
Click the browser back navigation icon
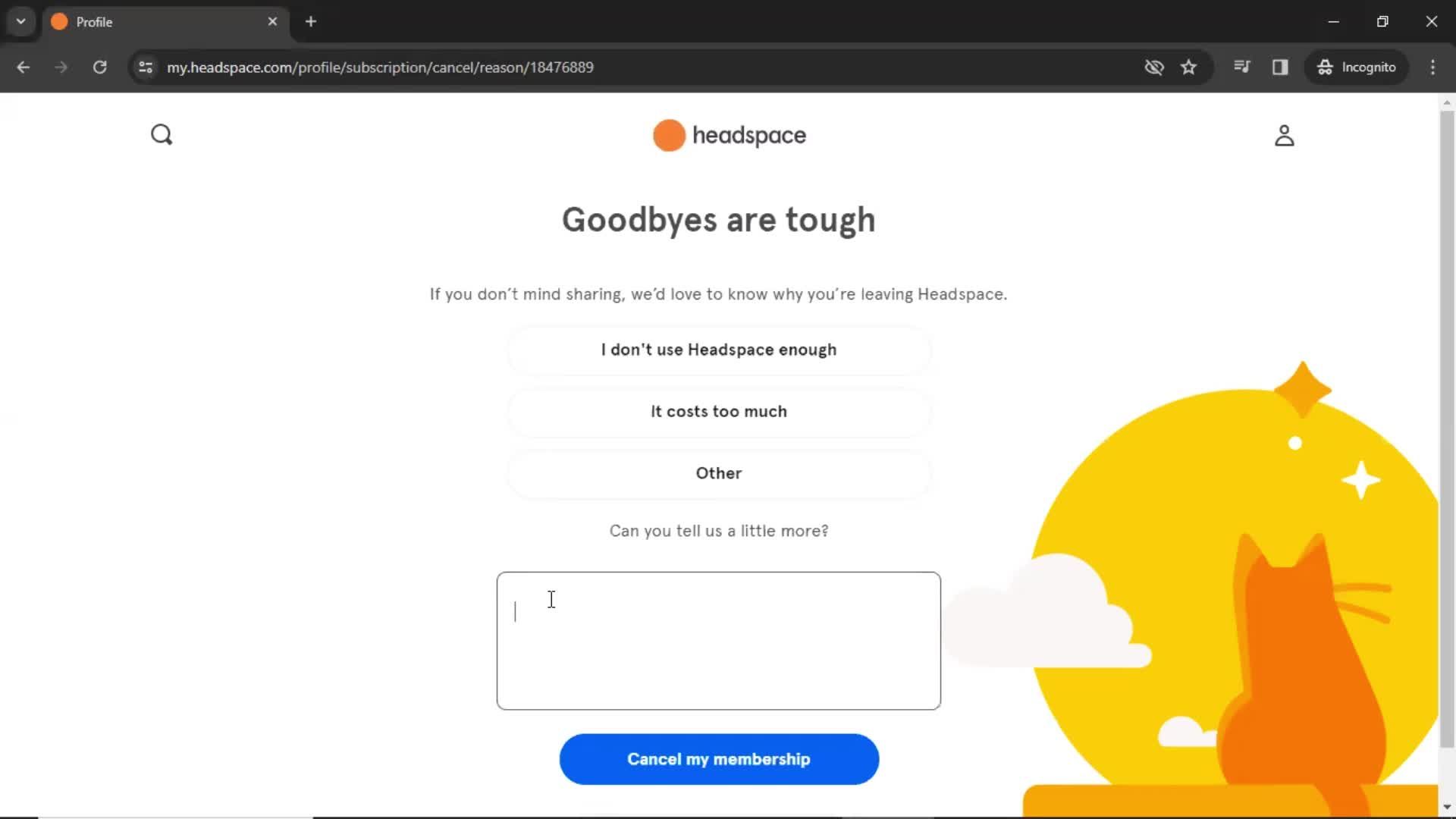coord(23,67)
